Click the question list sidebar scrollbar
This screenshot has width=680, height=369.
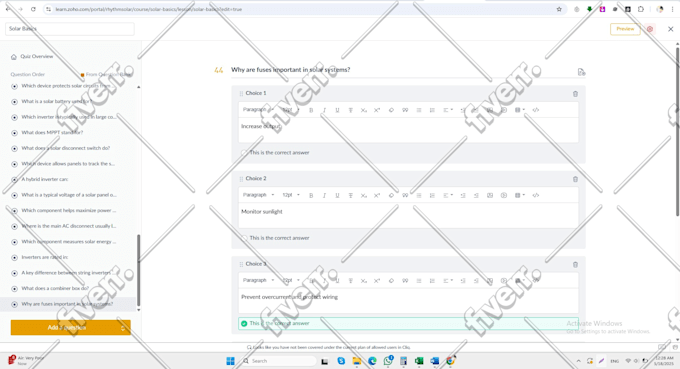(x=139, y=271)
